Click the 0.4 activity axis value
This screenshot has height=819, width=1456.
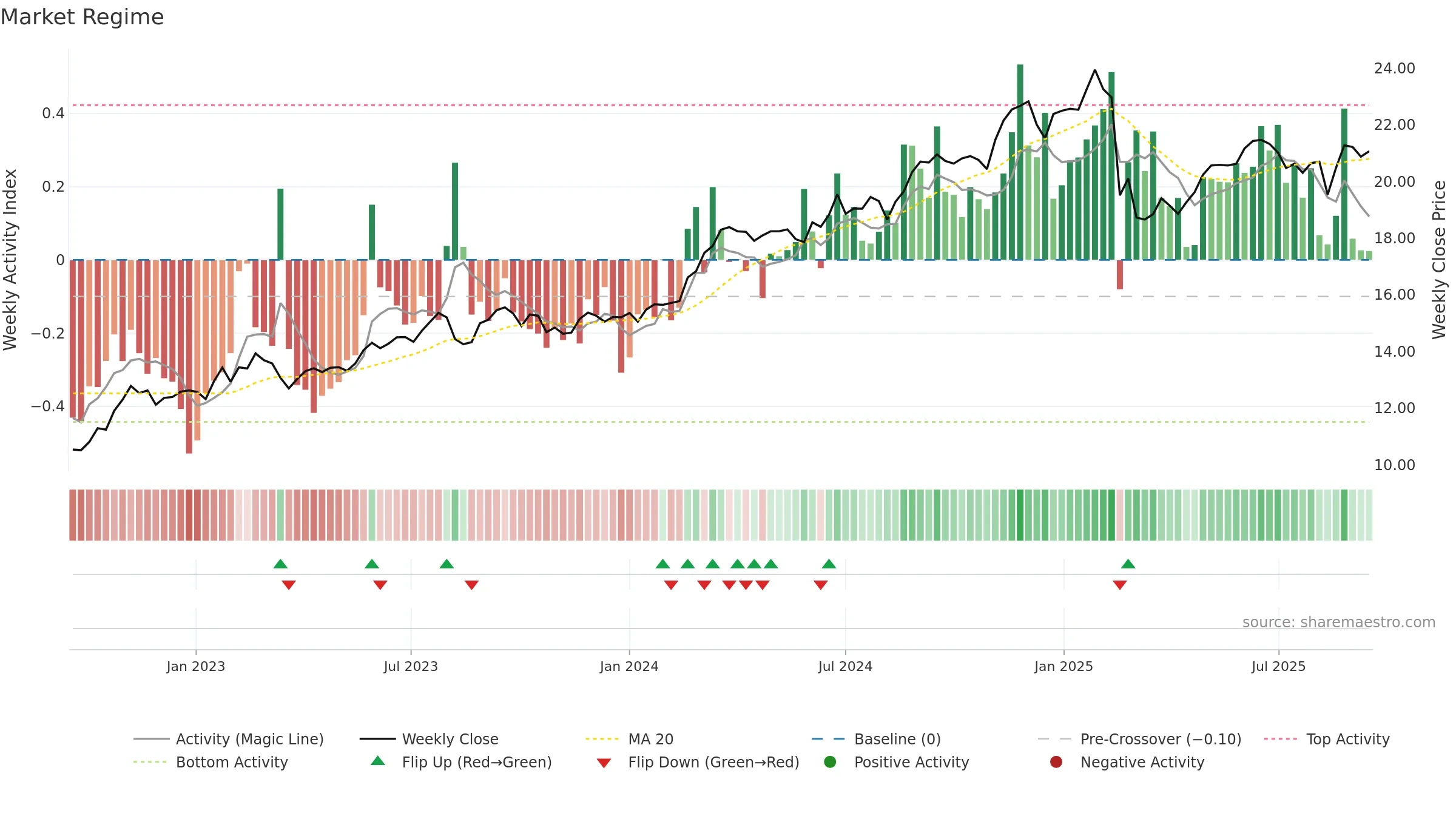click(53, 113)
